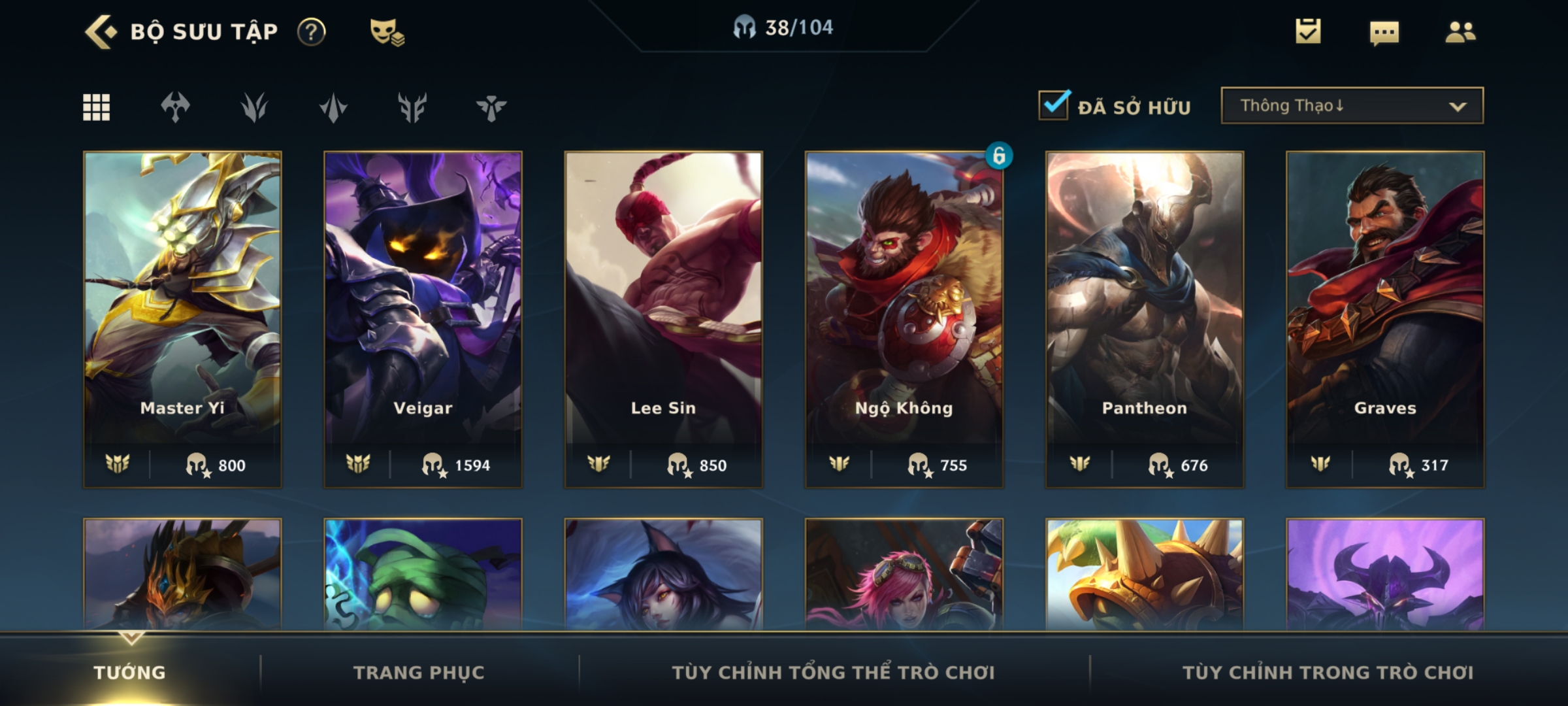The height and width of the screenshot is (706, 1568).
Task: Select the Tướng tab
Action: pos(129,672)
